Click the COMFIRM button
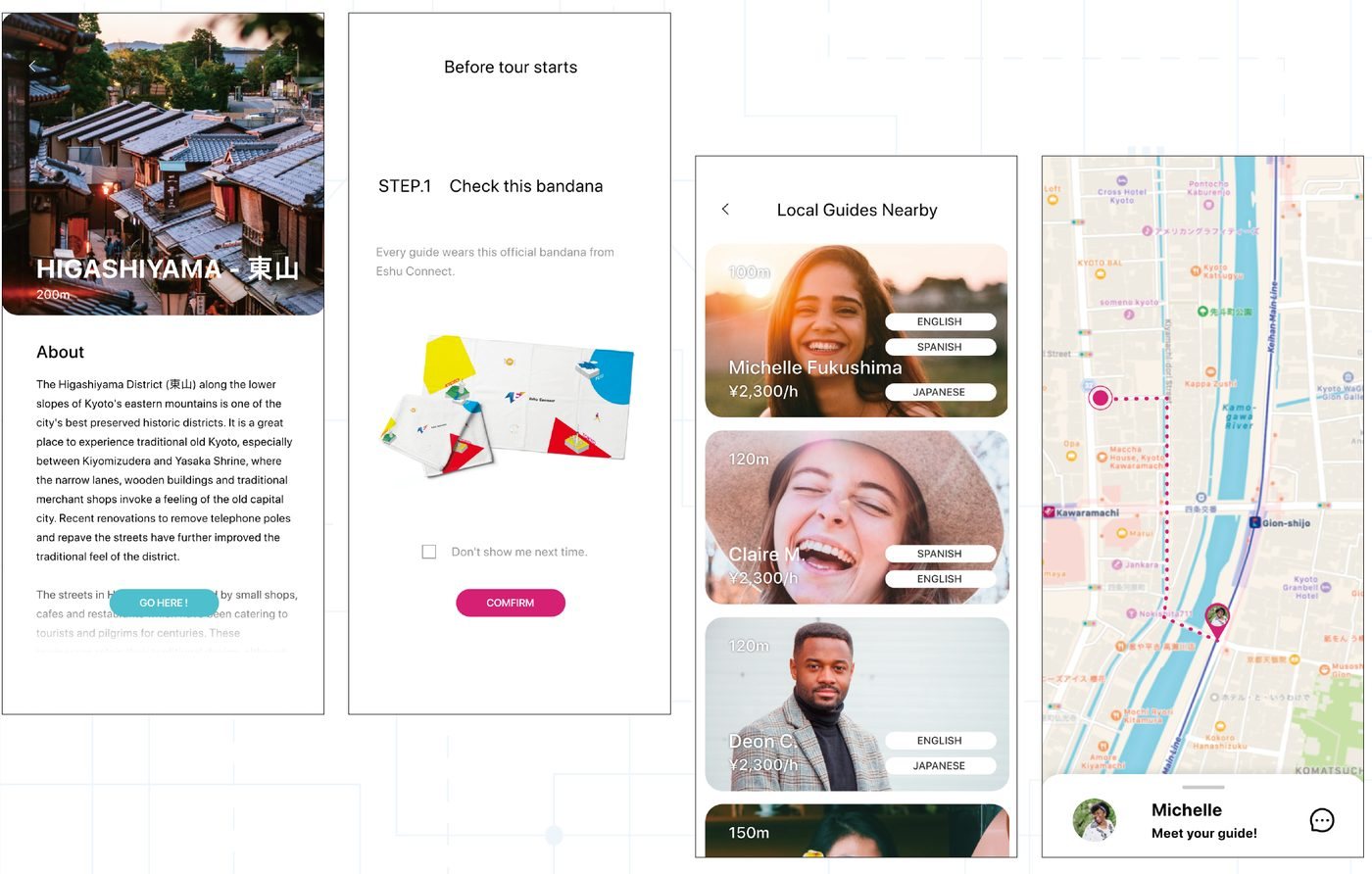The image size is (1372, 874). point(511,603)
